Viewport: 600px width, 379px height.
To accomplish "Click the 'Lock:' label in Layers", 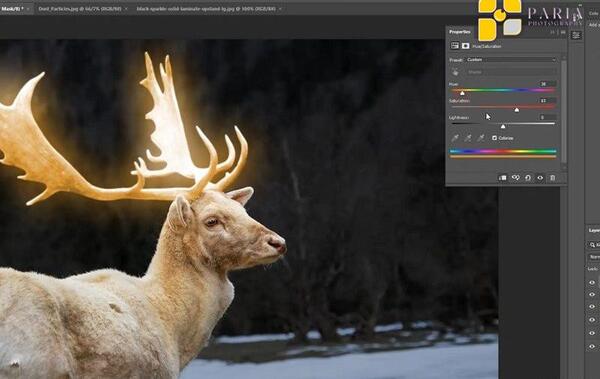I will coord(592,269).
